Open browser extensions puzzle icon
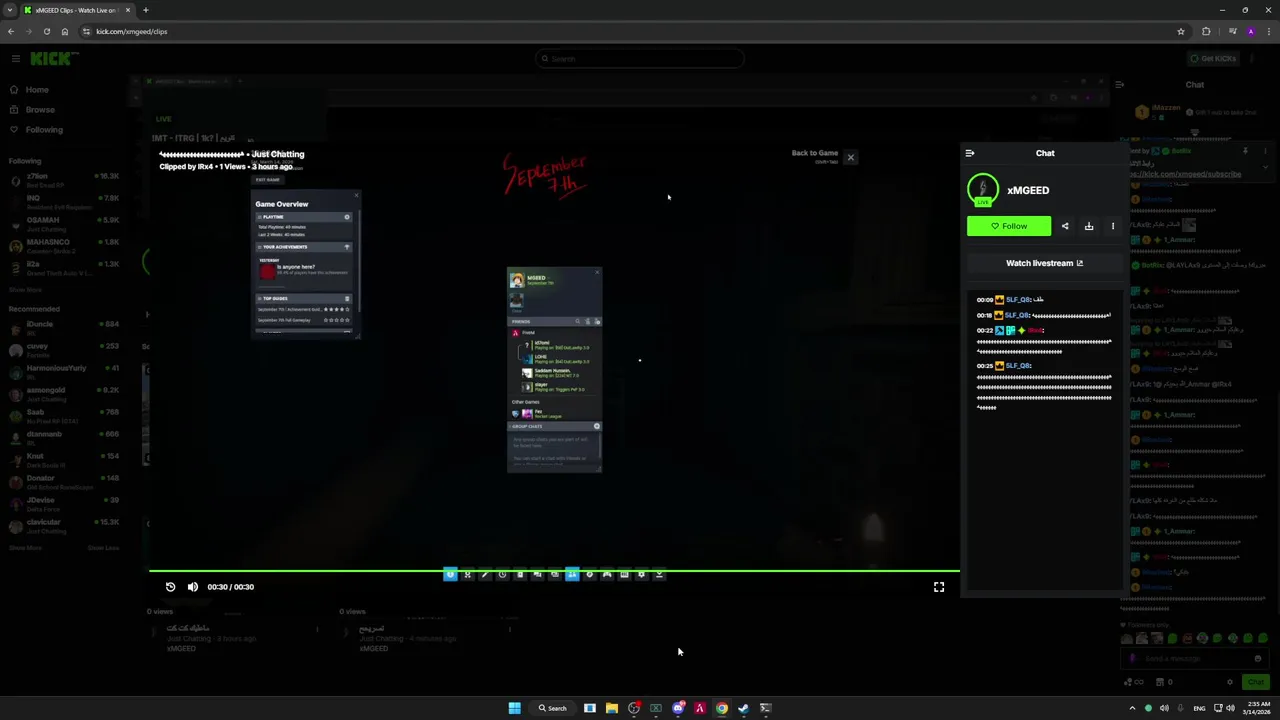The width and height of the screenshot is (1280, 720). point(1206,31)
